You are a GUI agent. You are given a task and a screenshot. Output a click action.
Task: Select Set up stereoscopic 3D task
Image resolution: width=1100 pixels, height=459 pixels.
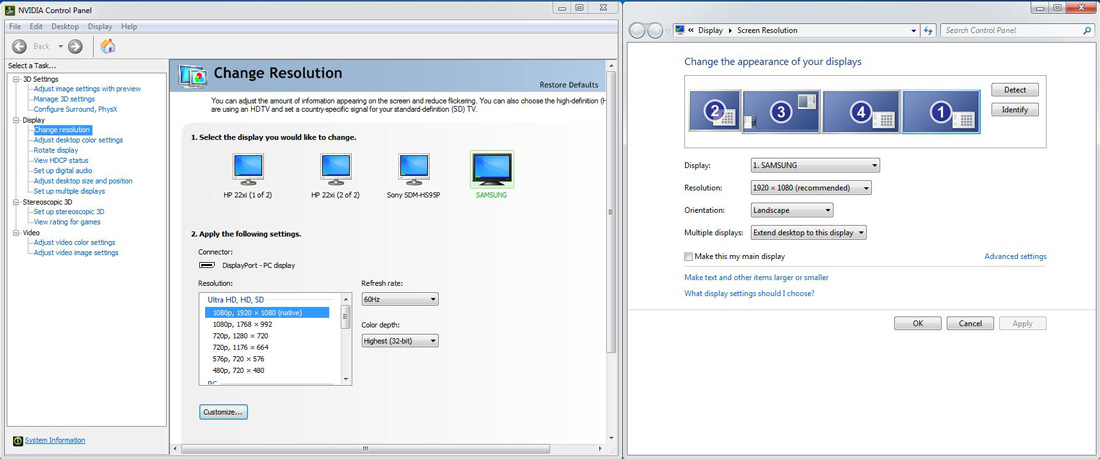(69, 211)
